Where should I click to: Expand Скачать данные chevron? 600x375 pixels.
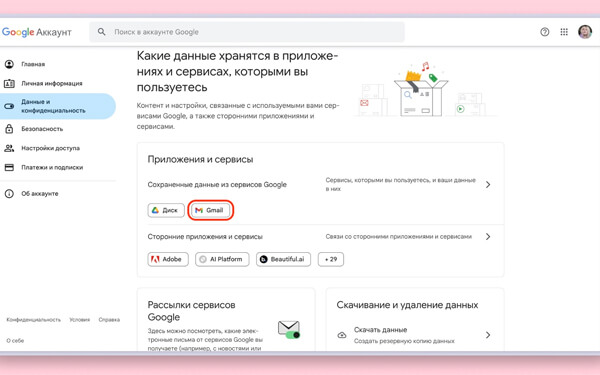pos(488,335)
